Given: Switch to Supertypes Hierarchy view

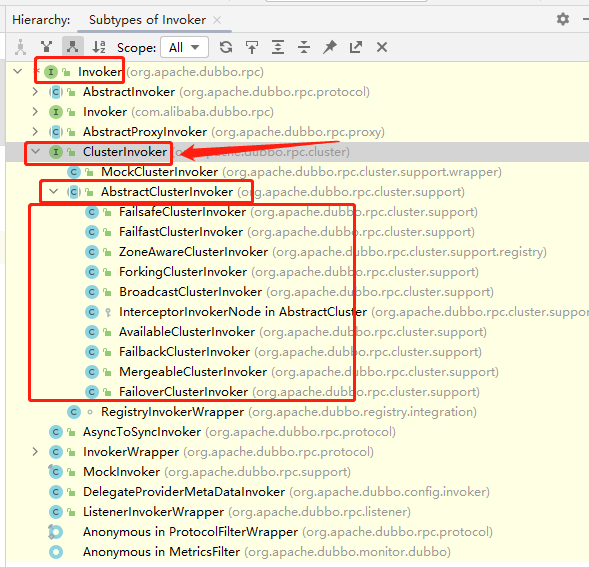Looking at the screenshot, I should pos(47,47).
